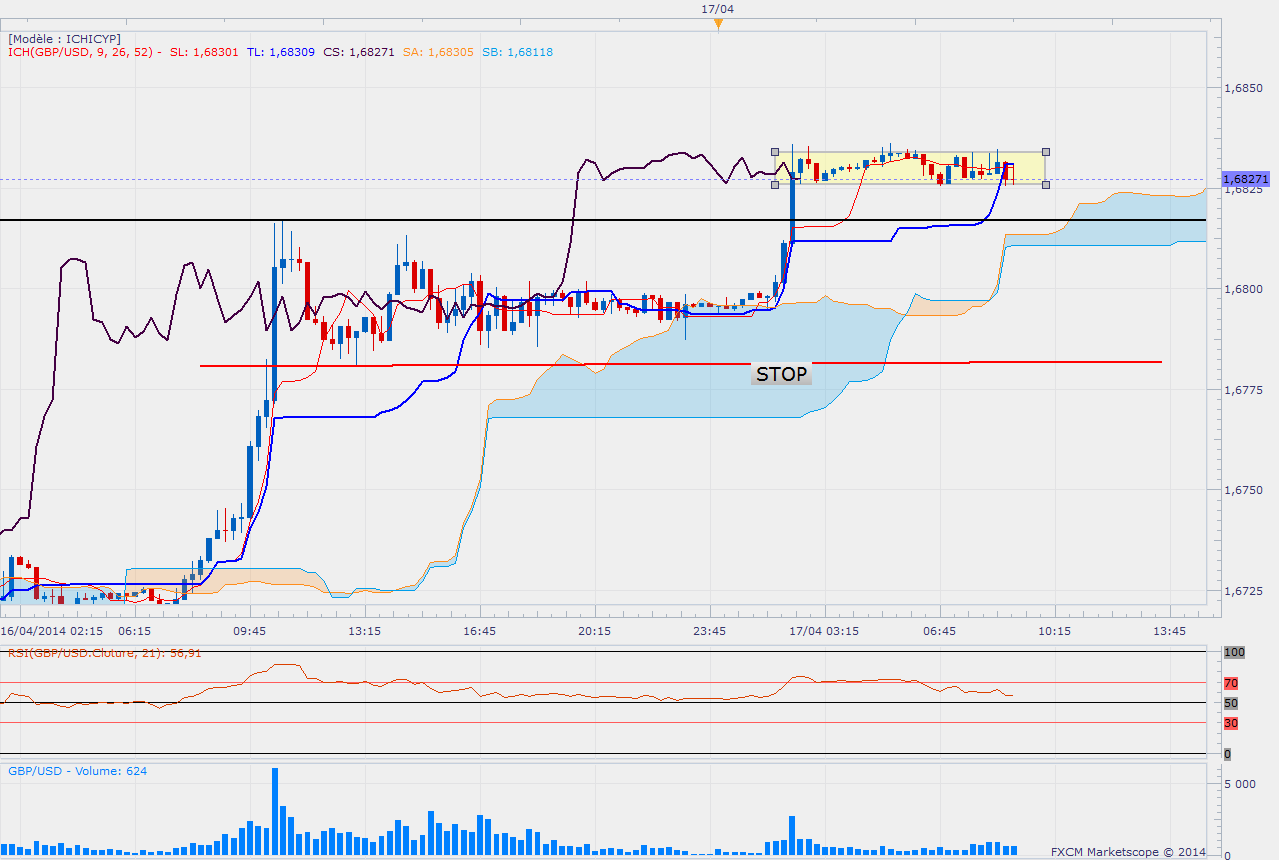The image size is (1279, 860).
Task: Click the 5 000 volume axis label
Action: click(x=1241, y=784)
